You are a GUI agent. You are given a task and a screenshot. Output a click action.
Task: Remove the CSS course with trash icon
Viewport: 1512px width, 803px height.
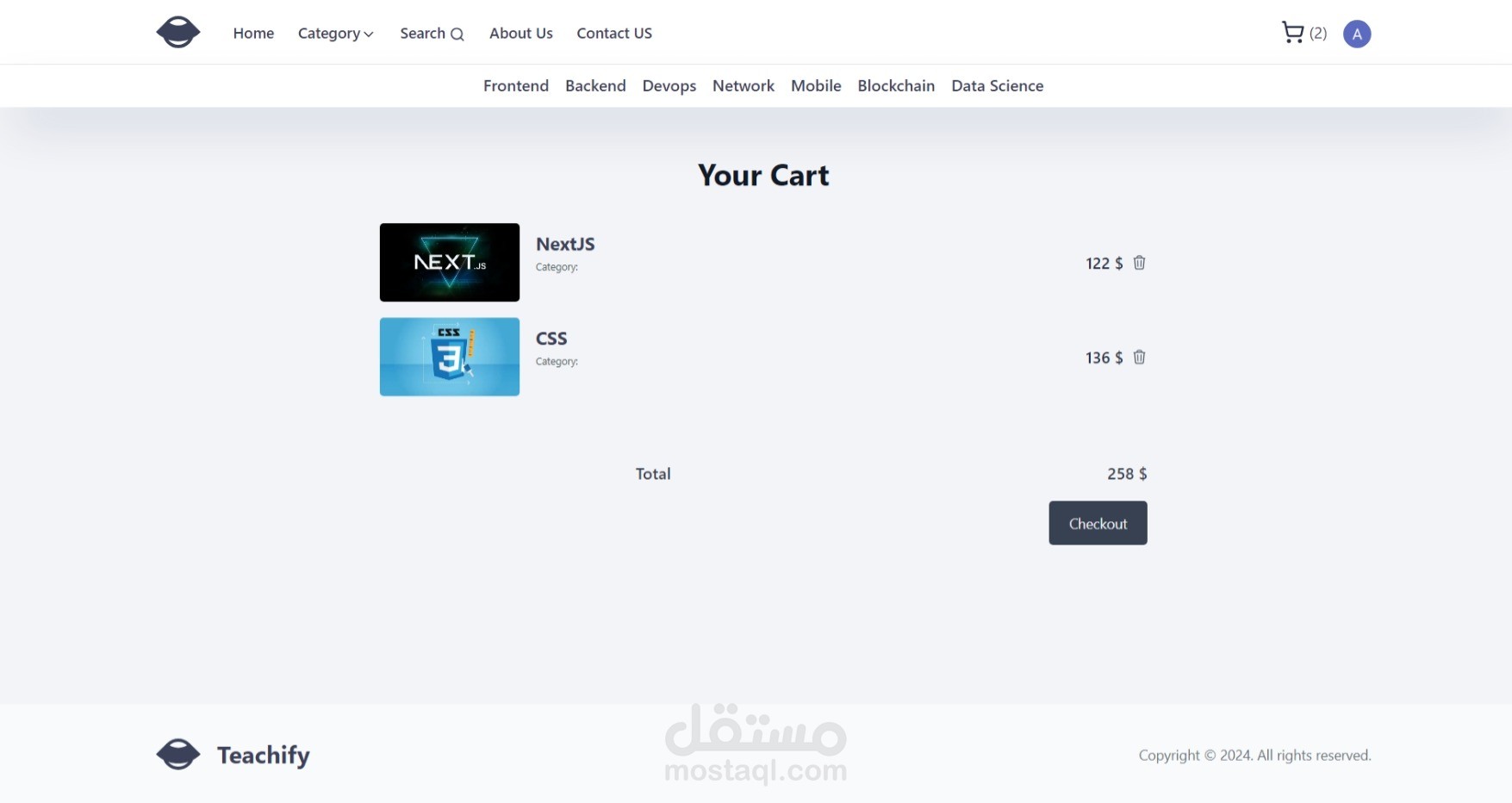(1139, 357)
